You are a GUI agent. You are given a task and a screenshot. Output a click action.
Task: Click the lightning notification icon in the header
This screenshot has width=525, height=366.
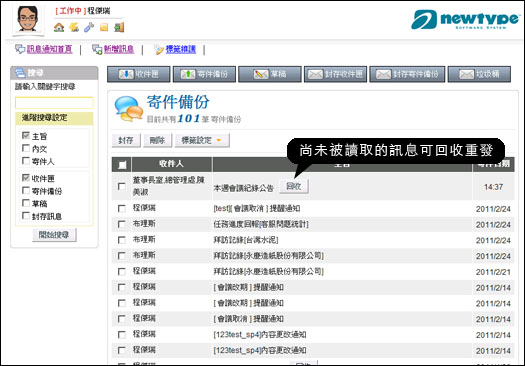74,27
